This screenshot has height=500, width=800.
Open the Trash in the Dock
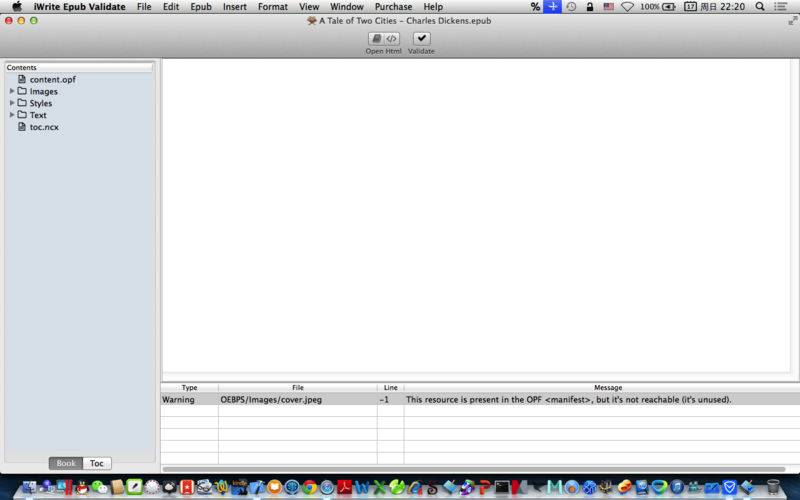coord(773,487)
